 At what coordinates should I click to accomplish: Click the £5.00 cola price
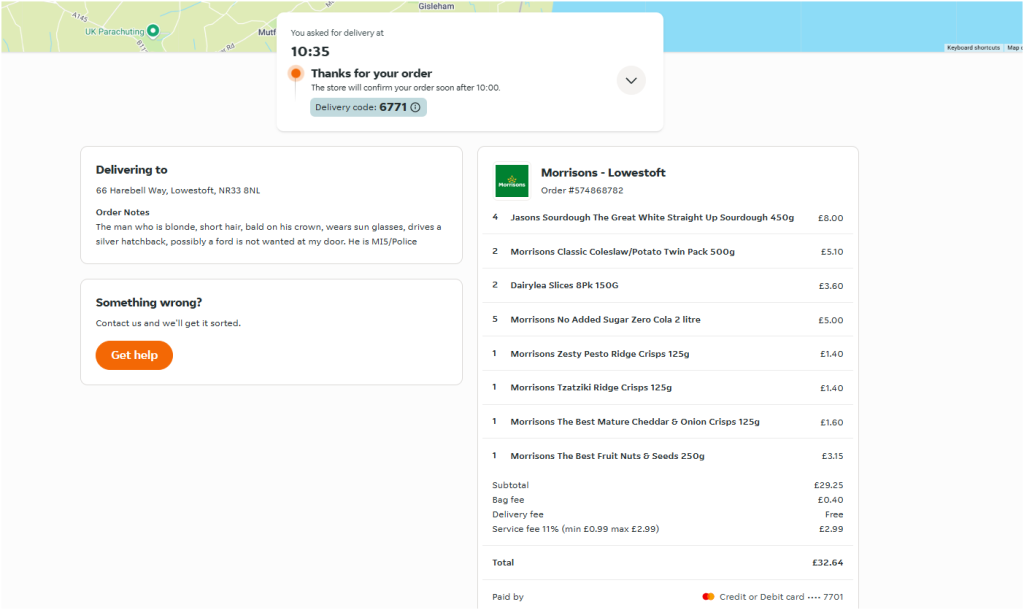(831, 320)
